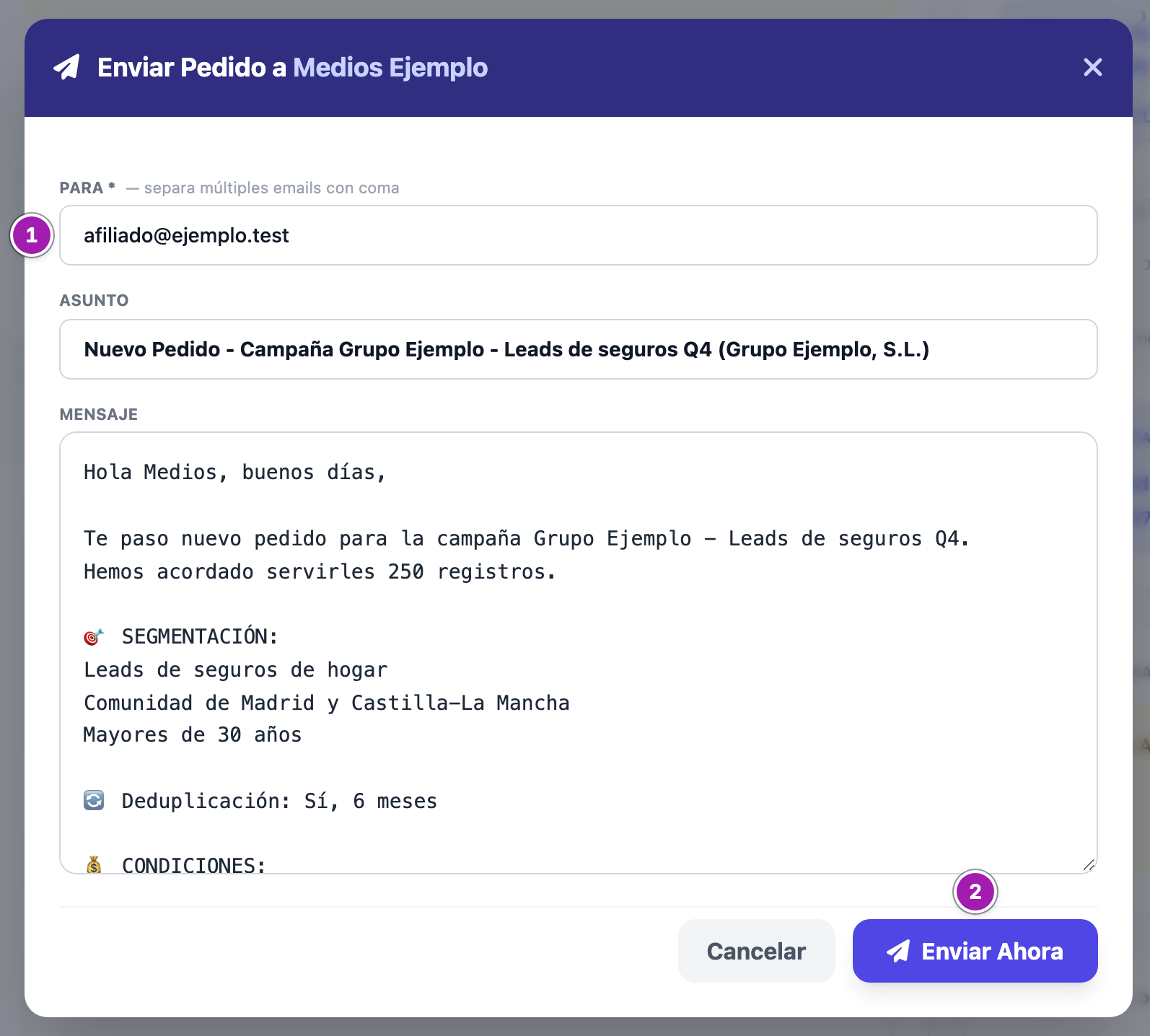The height and width of the screenshot is (1036, 1150).
Task: Click the money bag emoji beside CONDICIONES
Action: pyautogui.click(x=94, y=864)
